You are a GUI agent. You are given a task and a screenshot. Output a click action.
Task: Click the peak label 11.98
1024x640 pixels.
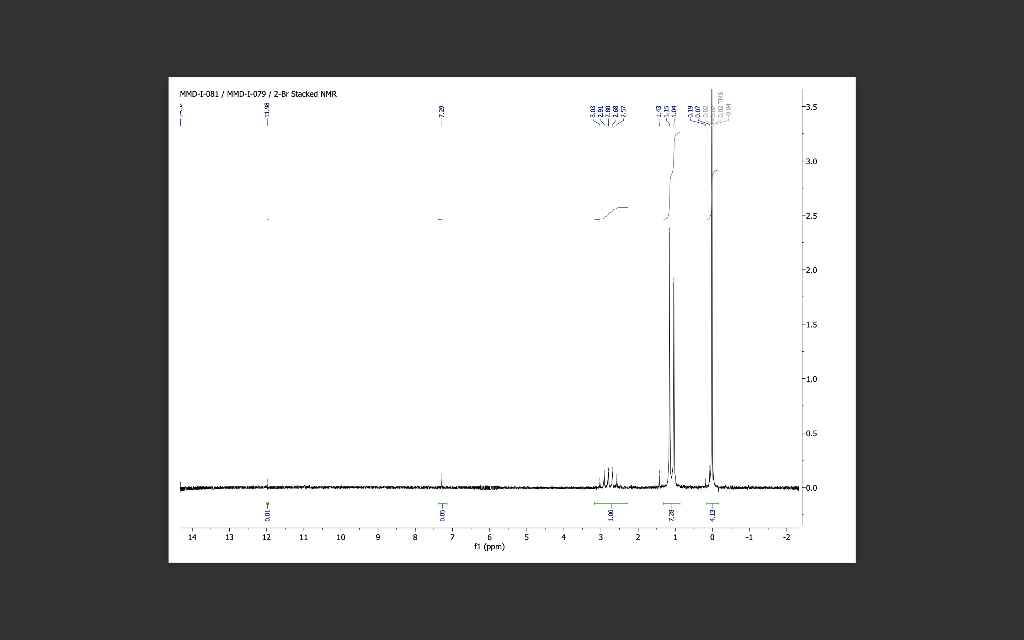[266, 110]
